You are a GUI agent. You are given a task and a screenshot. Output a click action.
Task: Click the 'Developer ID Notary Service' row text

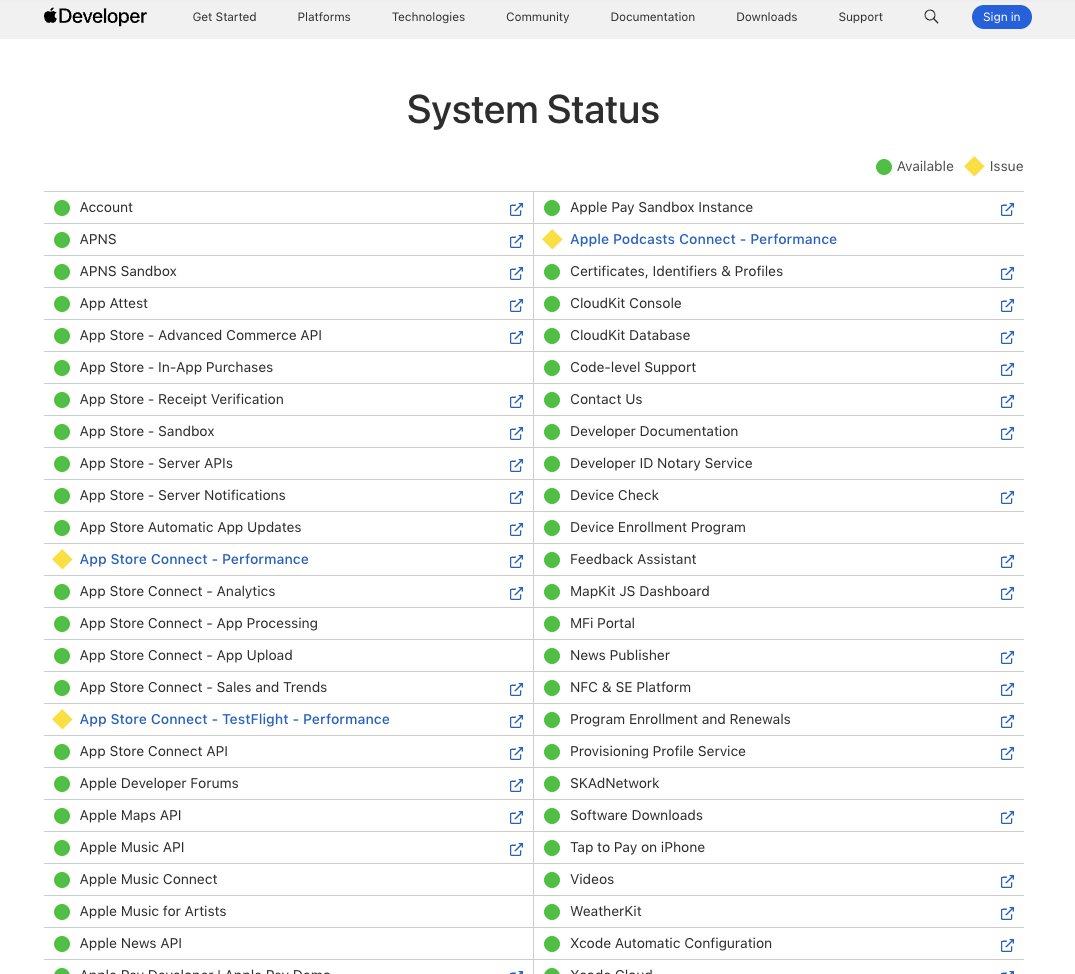pyautogui.click(x=661, y=463)
